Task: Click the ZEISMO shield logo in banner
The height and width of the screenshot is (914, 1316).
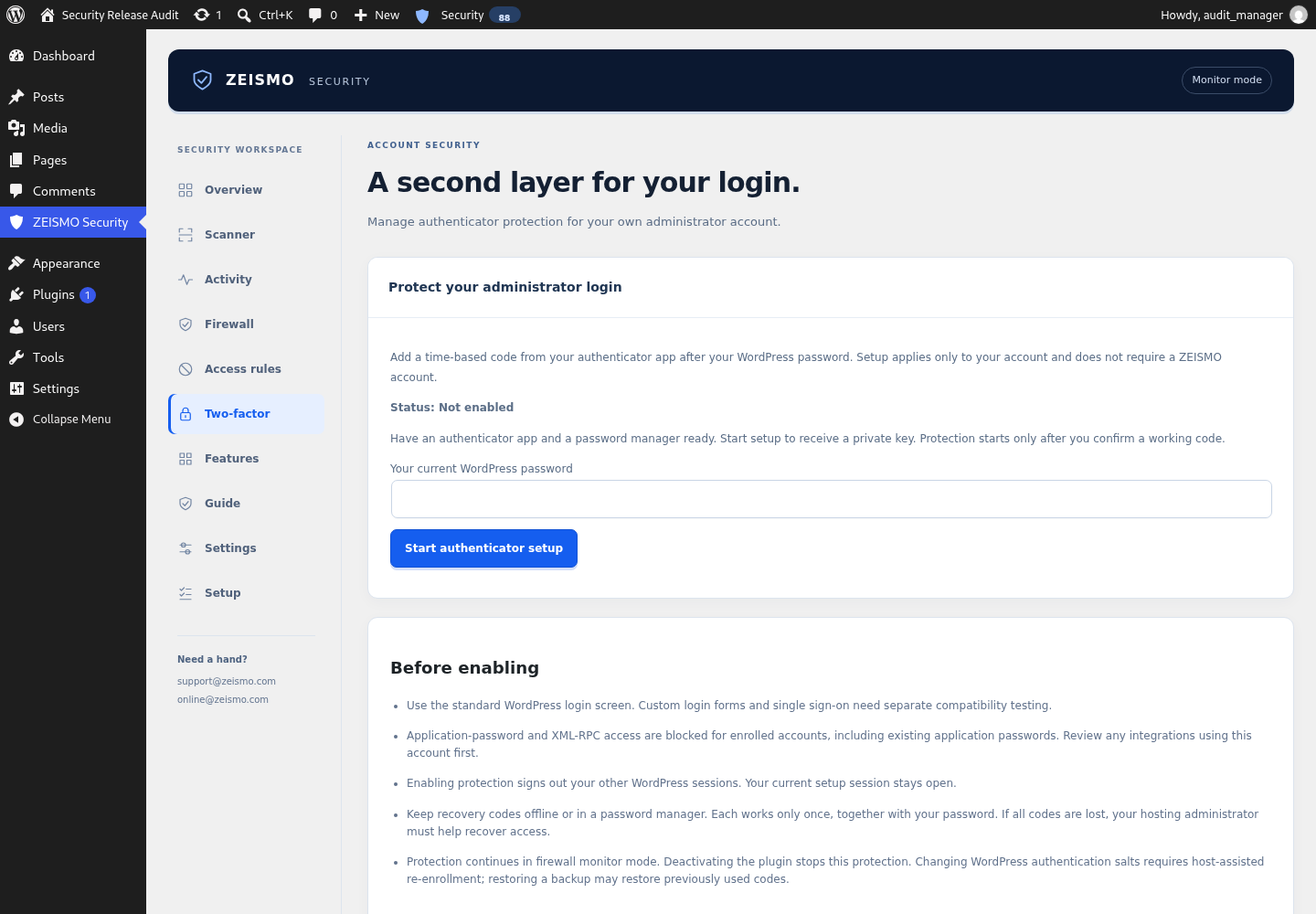Action: point(203,80)
